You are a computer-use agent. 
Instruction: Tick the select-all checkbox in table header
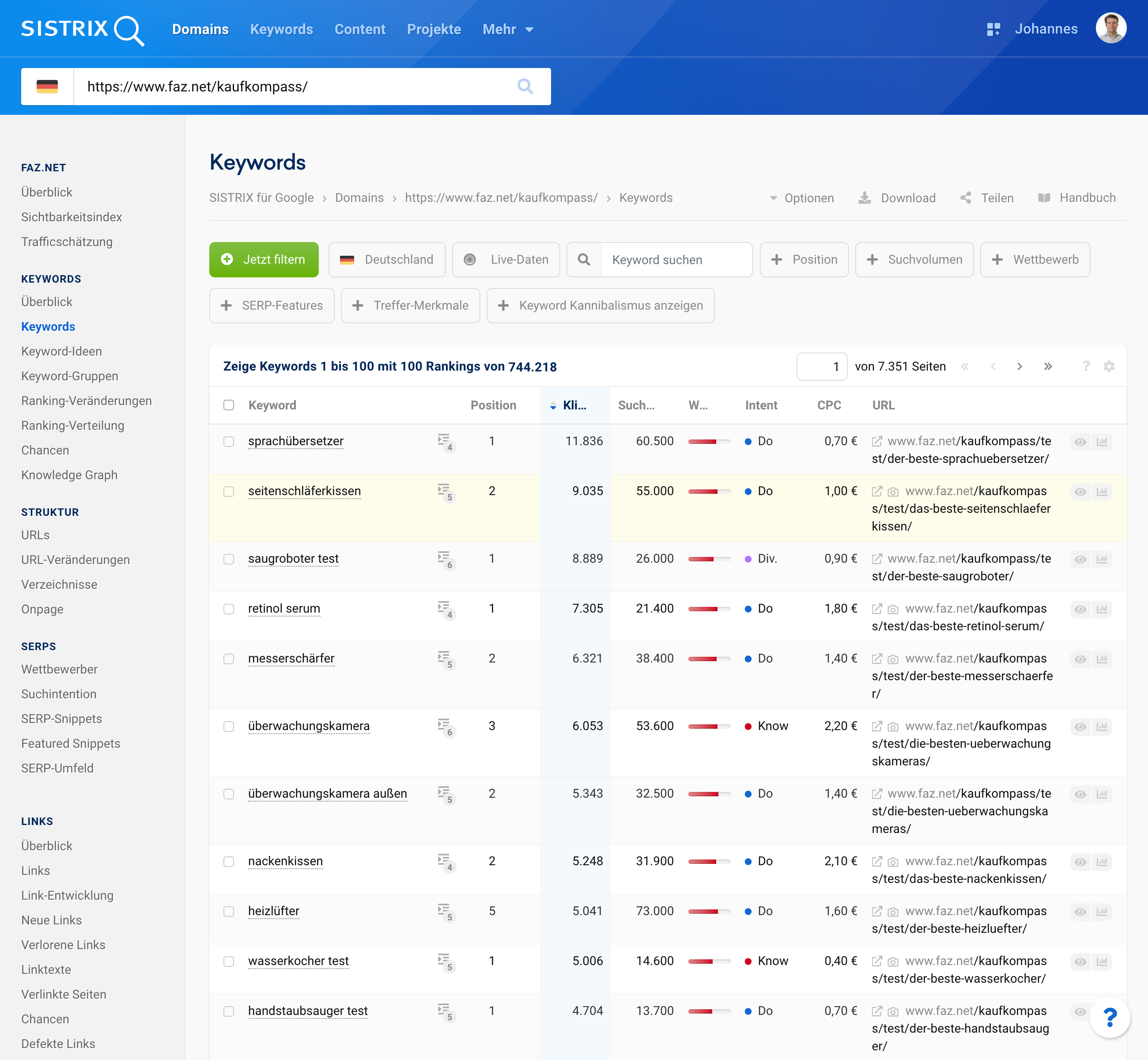[229, 405]
